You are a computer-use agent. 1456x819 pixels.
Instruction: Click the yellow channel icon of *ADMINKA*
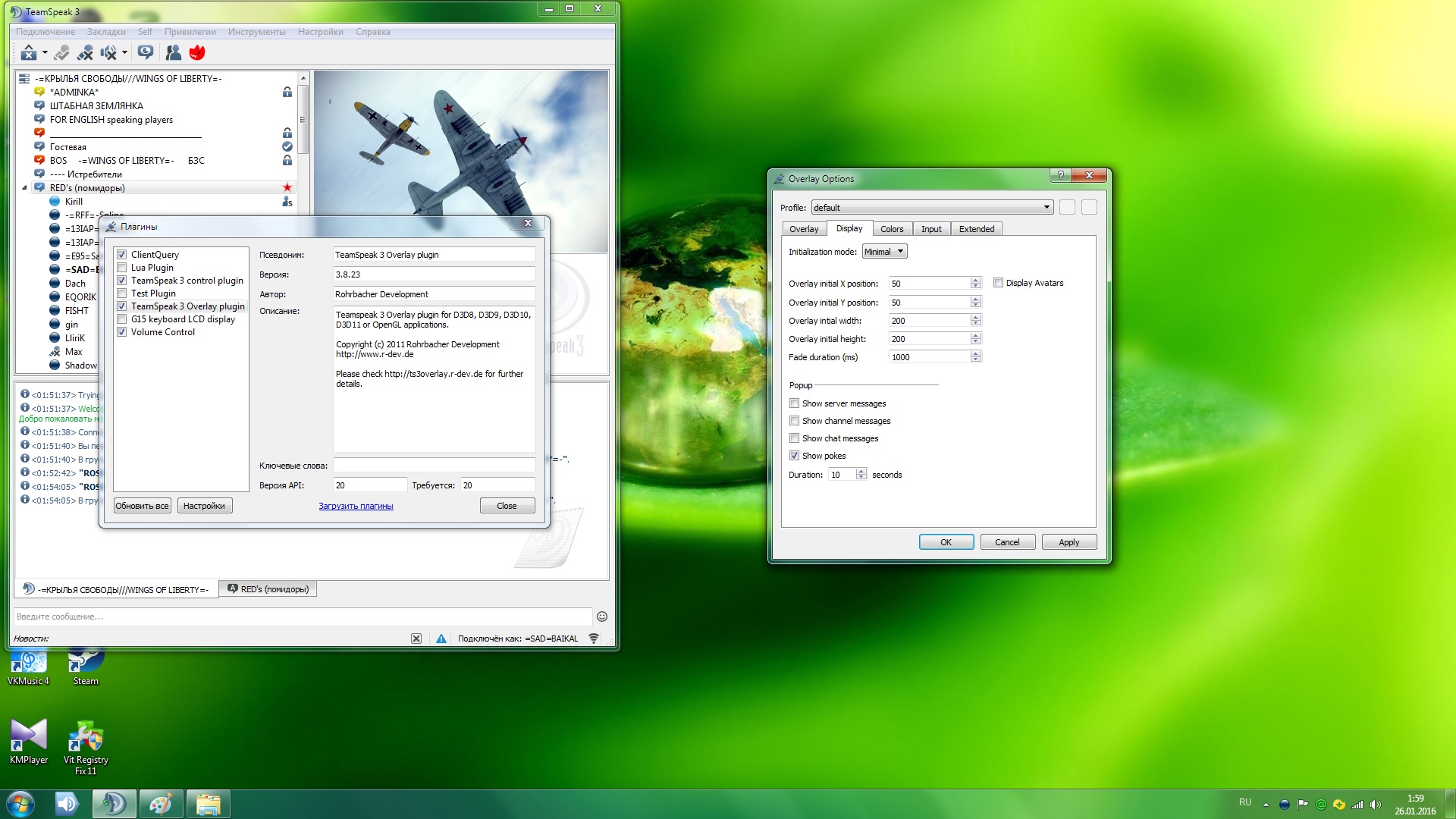point(39,92)
